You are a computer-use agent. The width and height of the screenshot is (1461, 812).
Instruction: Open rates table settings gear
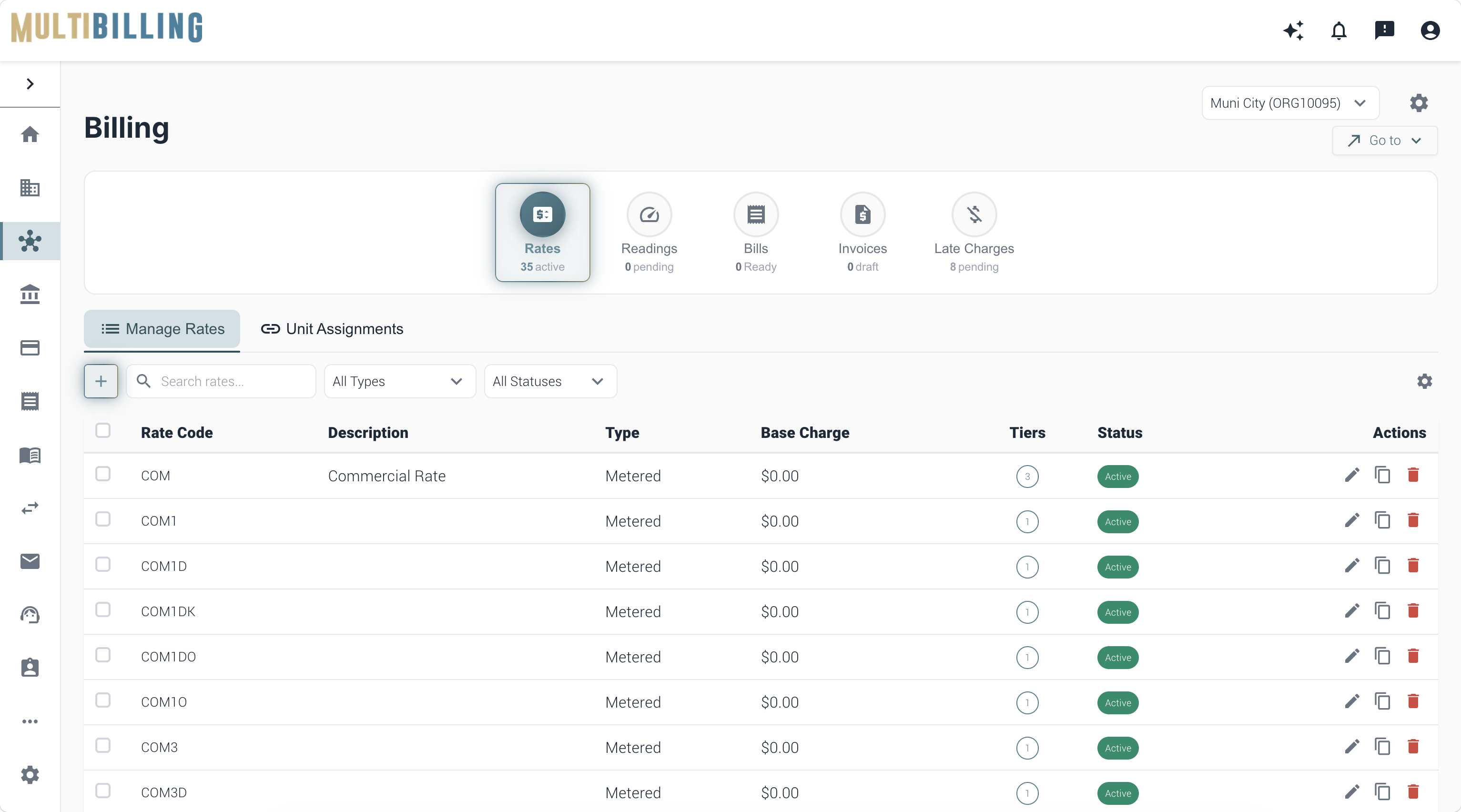pos(1424,381)
